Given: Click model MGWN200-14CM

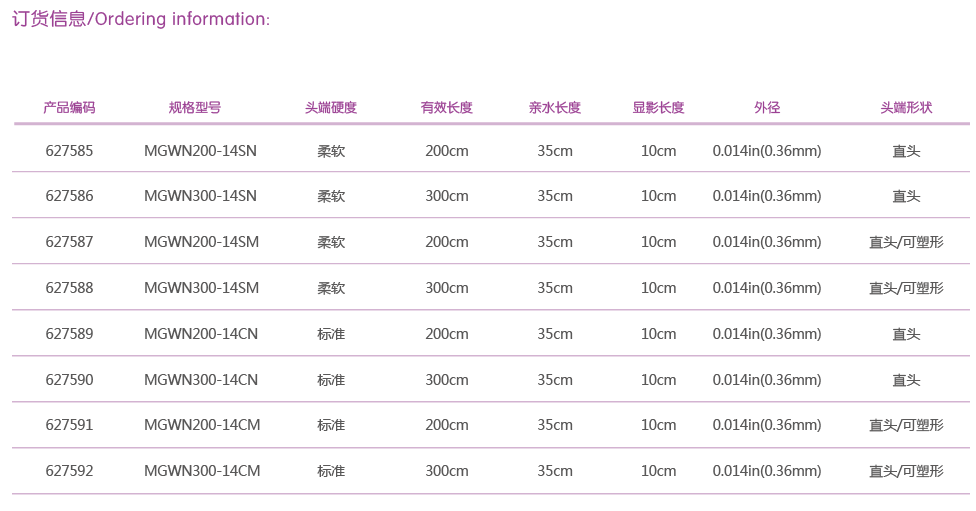Looking at the screenshot, I should click(x=202, y=425).
